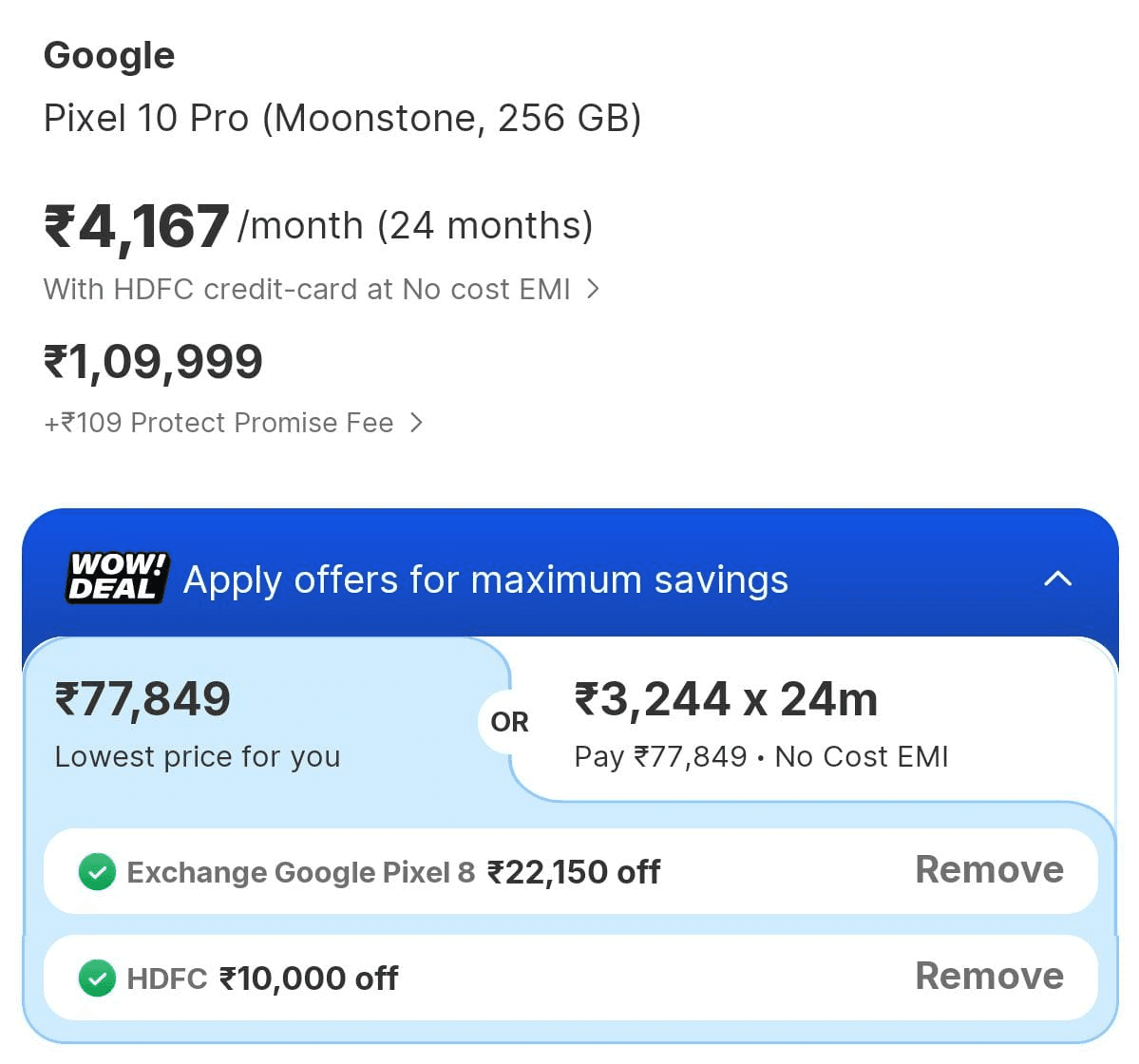Toggle green check for HDFC offer
Viewport: 1139px width, 1064px height.
(x=97, y=978)
